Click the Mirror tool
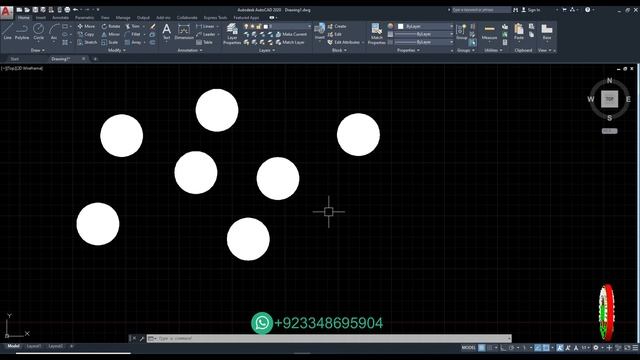This screenshot has height=360, width=640. (x=111, y=34)
